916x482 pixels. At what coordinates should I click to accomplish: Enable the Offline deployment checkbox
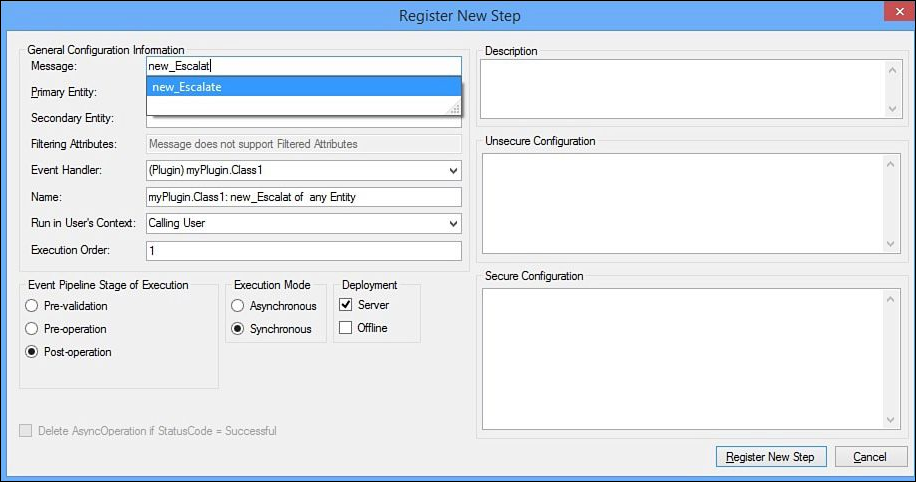tap(345, 328)
